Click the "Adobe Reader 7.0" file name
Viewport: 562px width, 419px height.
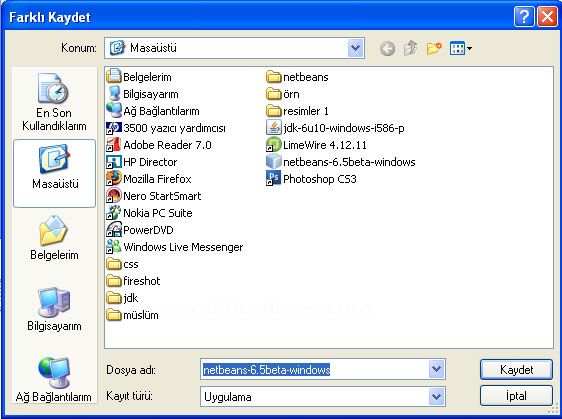coord(167,145)
